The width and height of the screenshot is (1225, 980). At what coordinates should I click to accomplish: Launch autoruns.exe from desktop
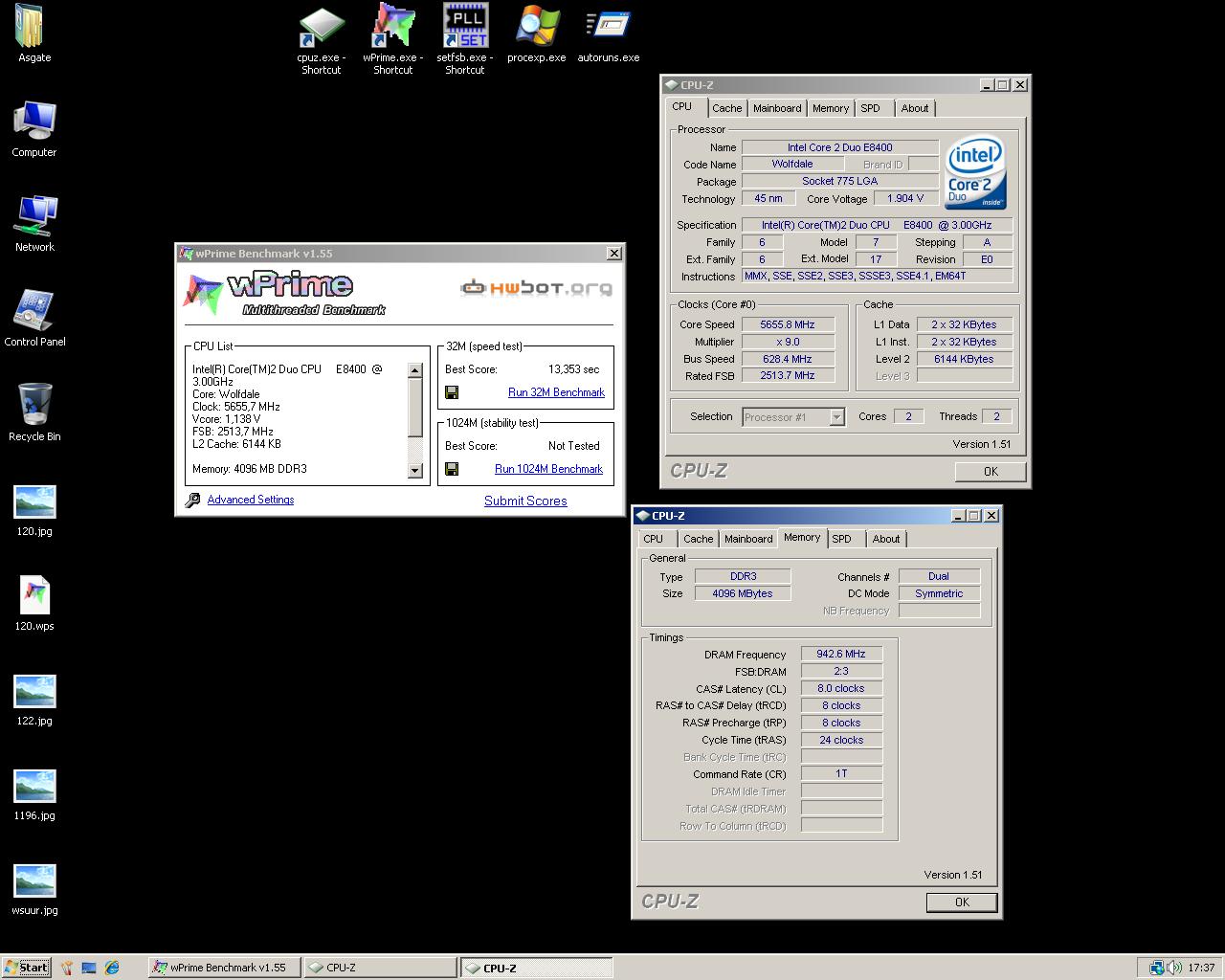pyautogui.click(x=609, y=34)
